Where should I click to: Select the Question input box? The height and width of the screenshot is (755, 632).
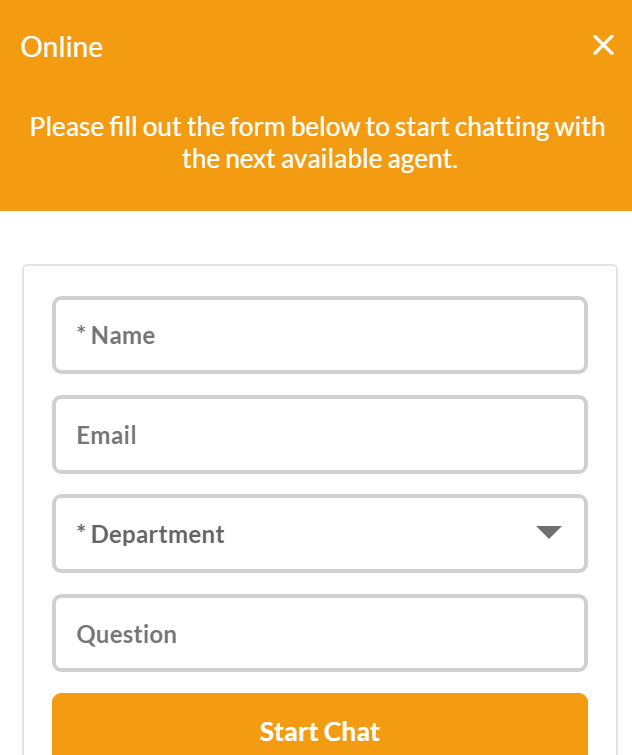coord(320,633)
